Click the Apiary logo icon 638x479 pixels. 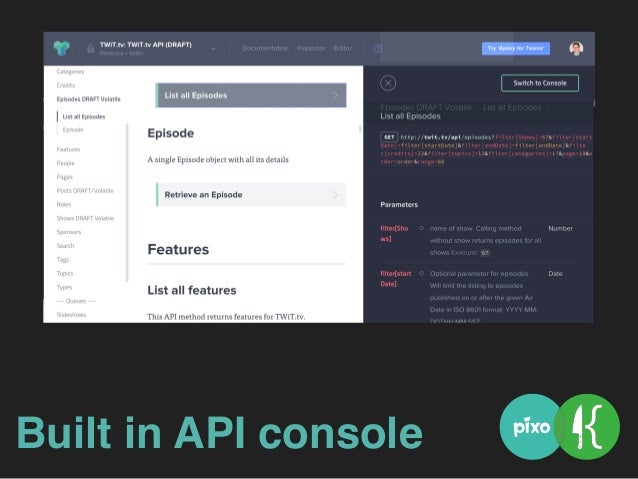click(x=61, y=48)
